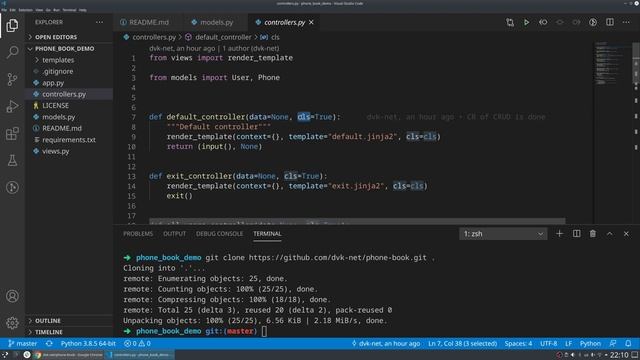This screenshot has height=360, width=640.
Task: Open editor more actions ellipsis
Action: (626, 22)
